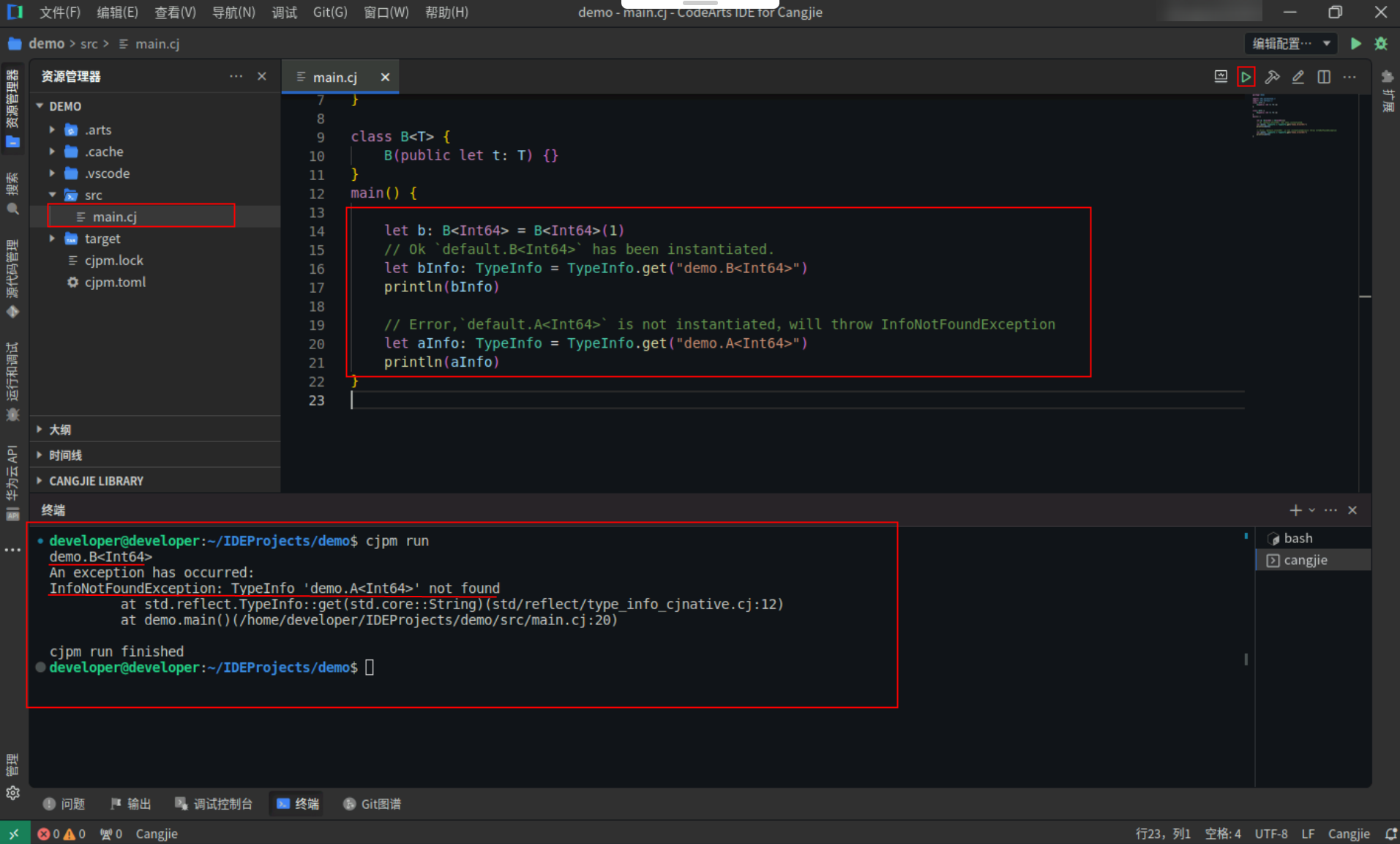Viewport: 1400px width, 844px height.
Task: Open terminal launch profile dropdown arrow
Action: tap(1311, 510)
